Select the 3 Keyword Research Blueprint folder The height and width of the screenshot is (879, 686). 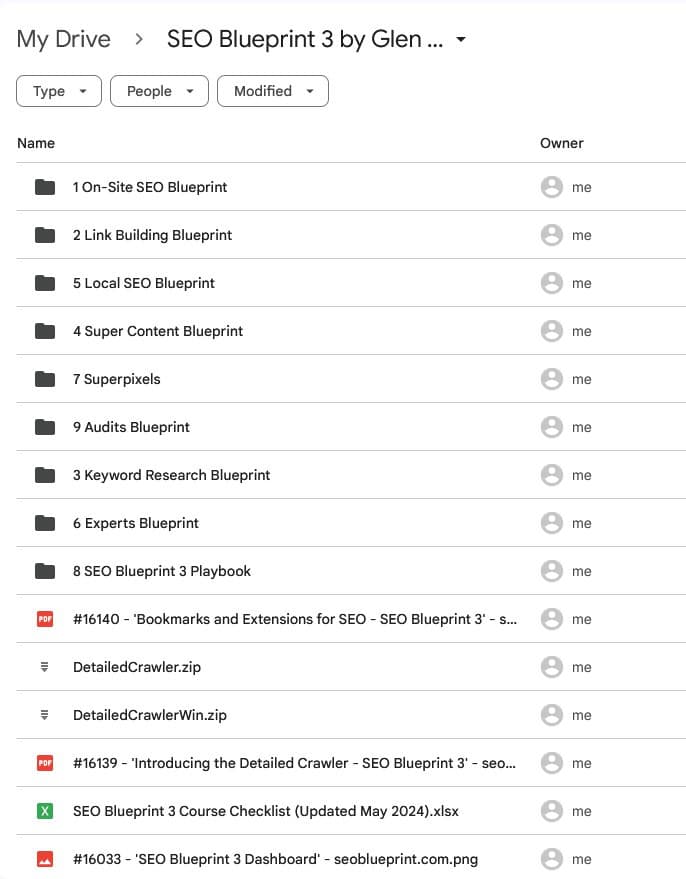(171, 475)
